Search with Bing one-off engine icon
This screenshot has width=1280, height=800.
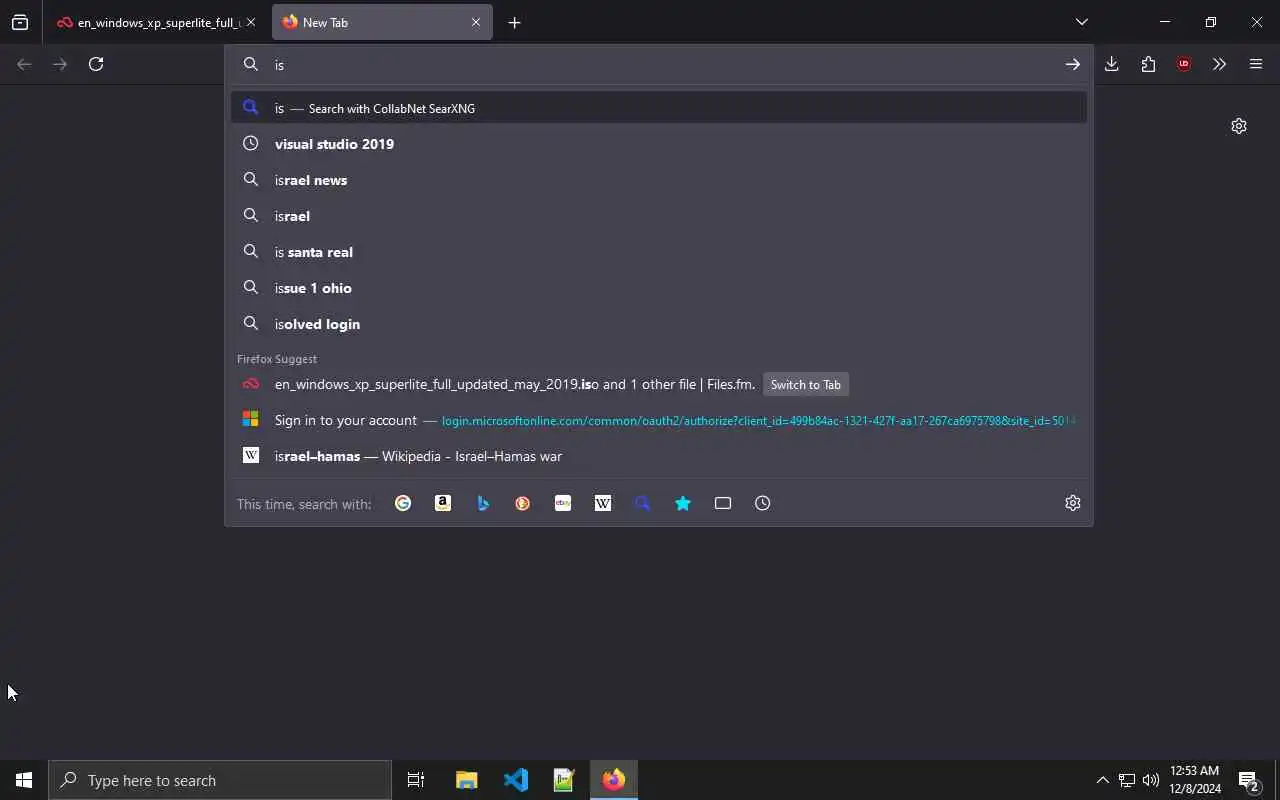[483, 503]
